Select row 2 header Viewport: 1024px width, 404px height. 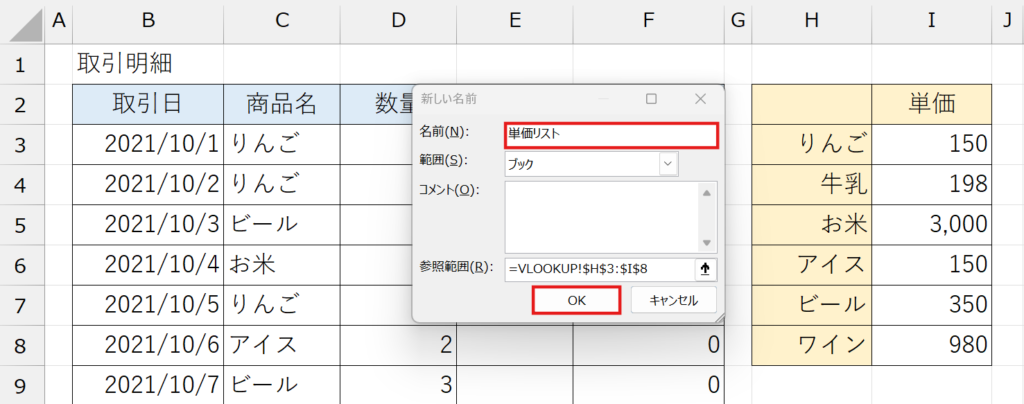23,104
